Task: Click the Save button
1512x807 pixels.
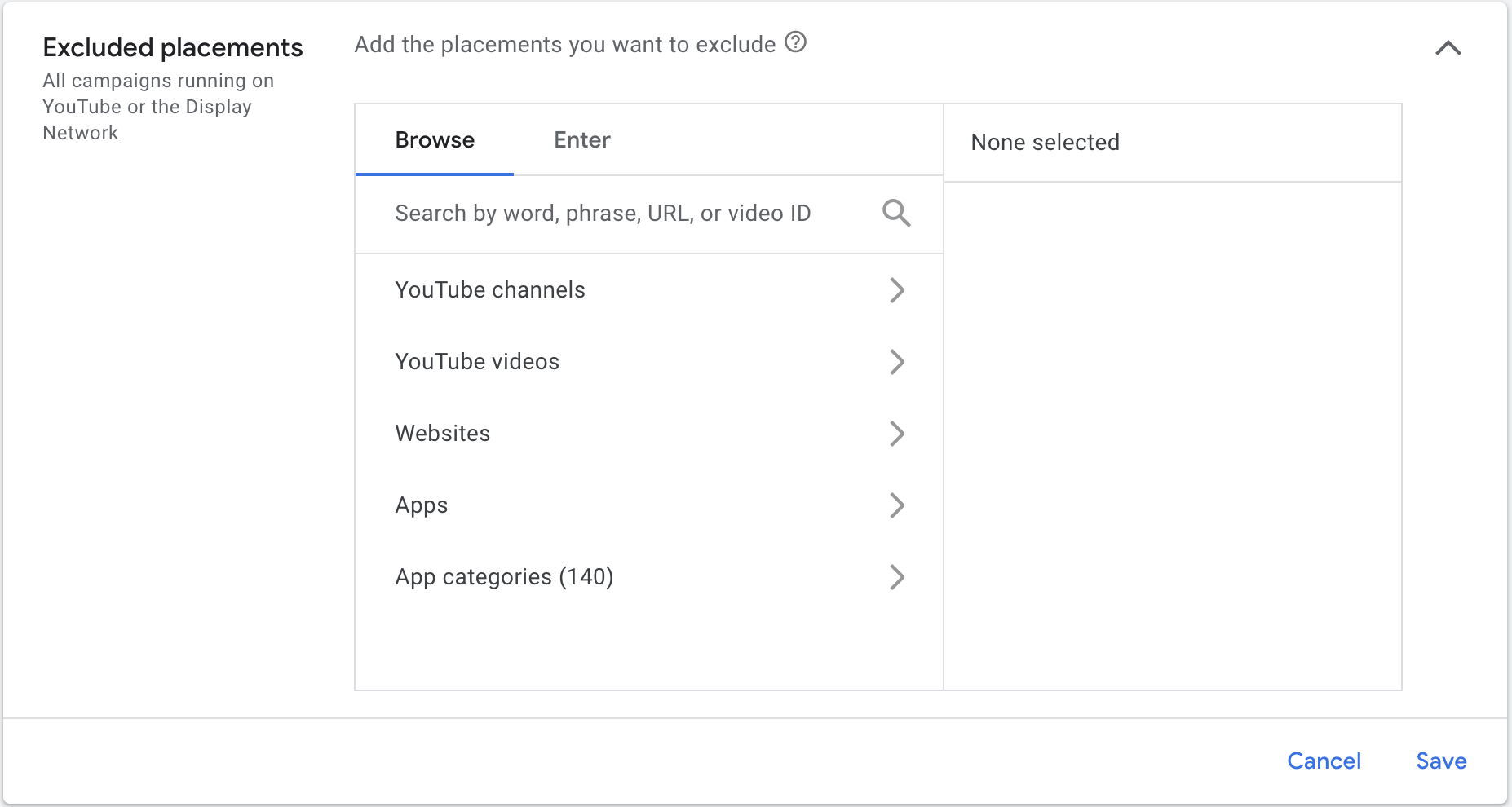Action: (x=1440, y=761)
